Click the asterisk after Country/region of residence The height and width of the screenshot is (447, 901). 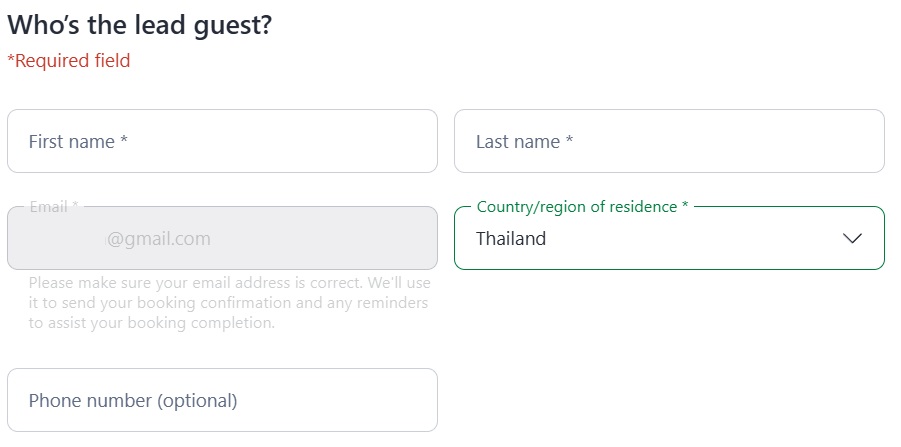coord(685,207)
